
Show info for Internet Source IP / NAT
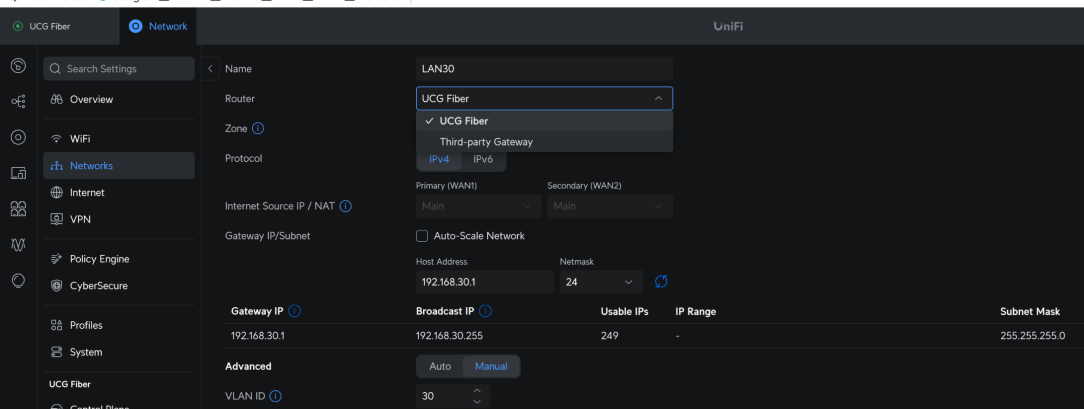346,206
